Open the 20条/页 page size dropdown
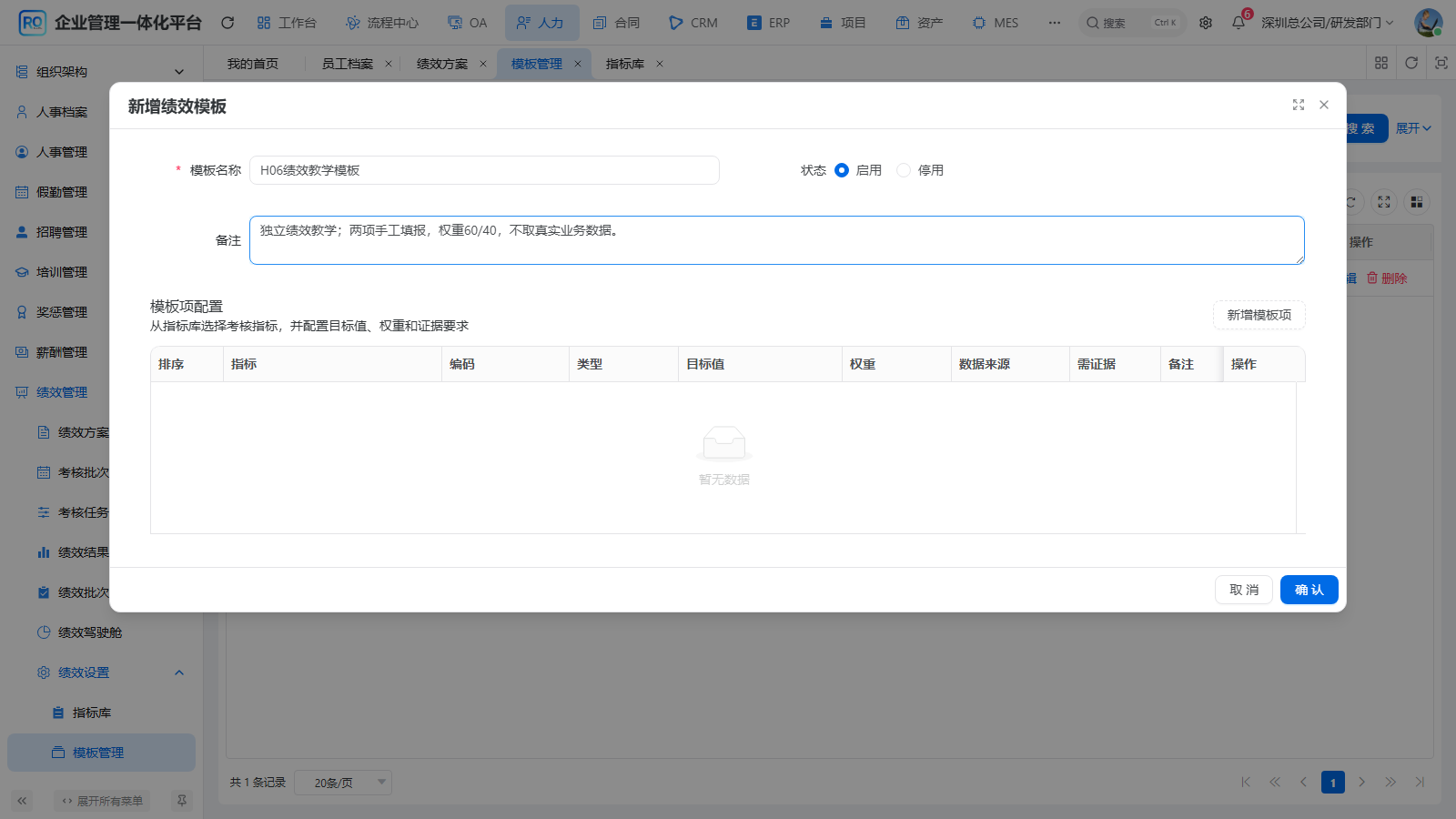1456x819 pixels. [x=343, y=783]
